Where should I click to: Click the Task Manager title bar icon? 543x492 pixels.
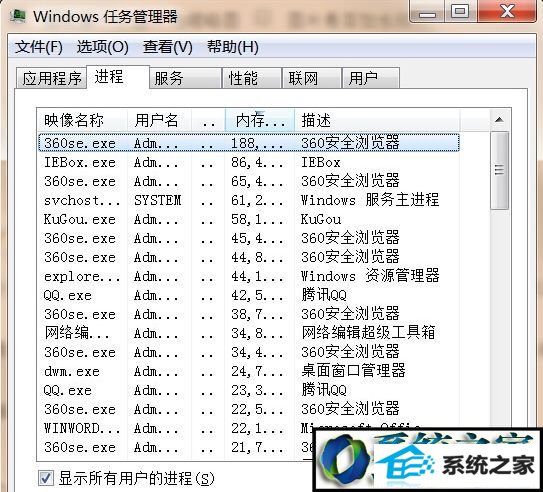tap(18, 16)
